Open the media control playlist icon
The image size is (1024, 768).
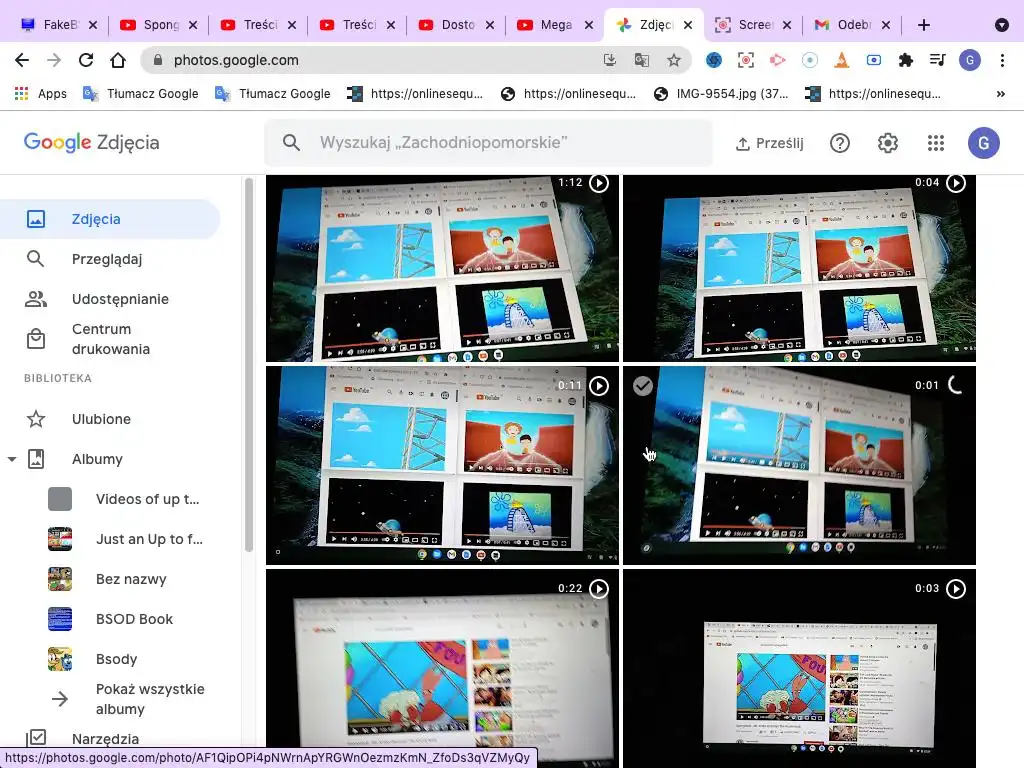click(937, 60)
